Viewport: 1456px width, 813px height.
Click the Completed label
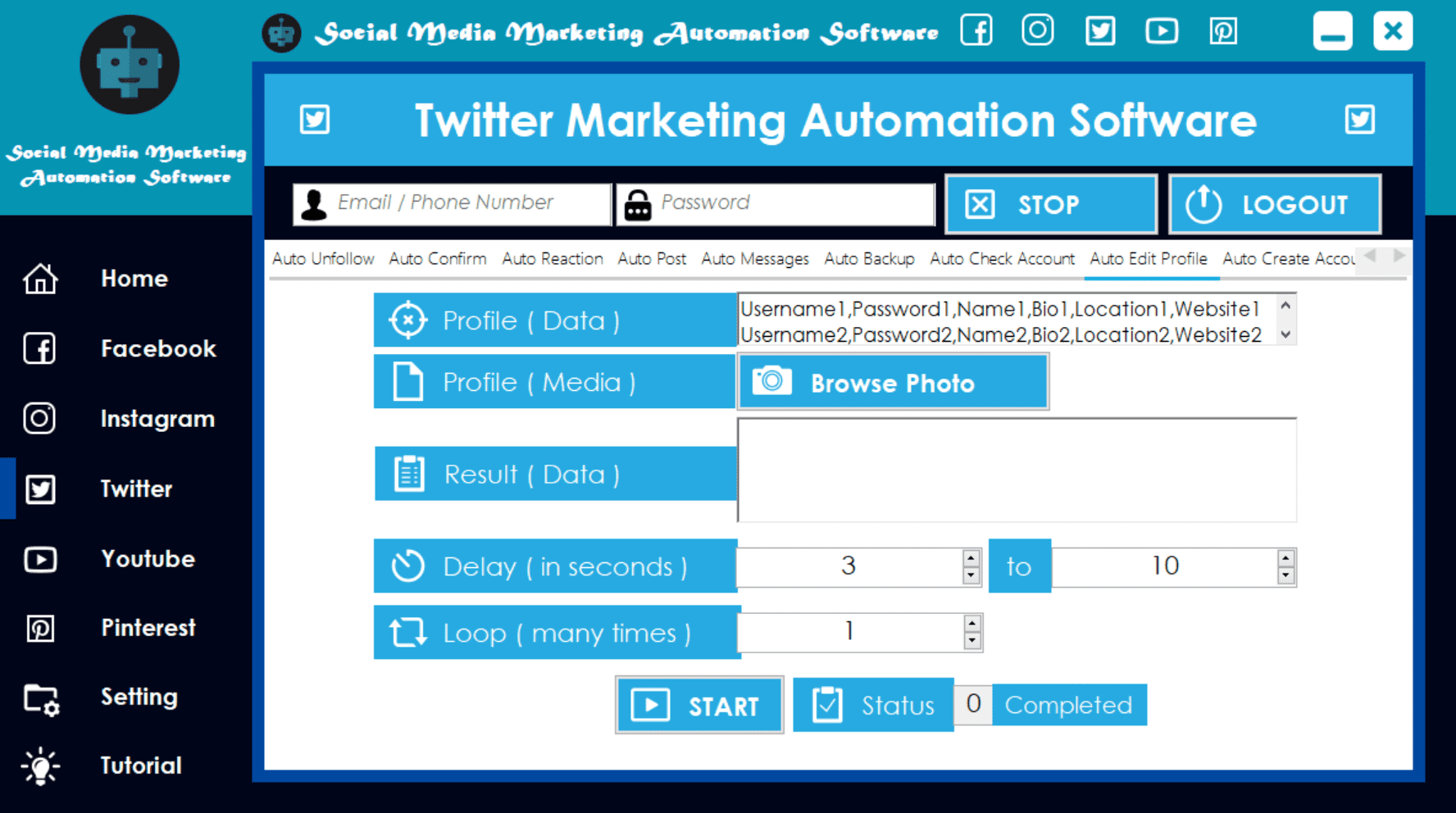click(x=1068, y=705)
